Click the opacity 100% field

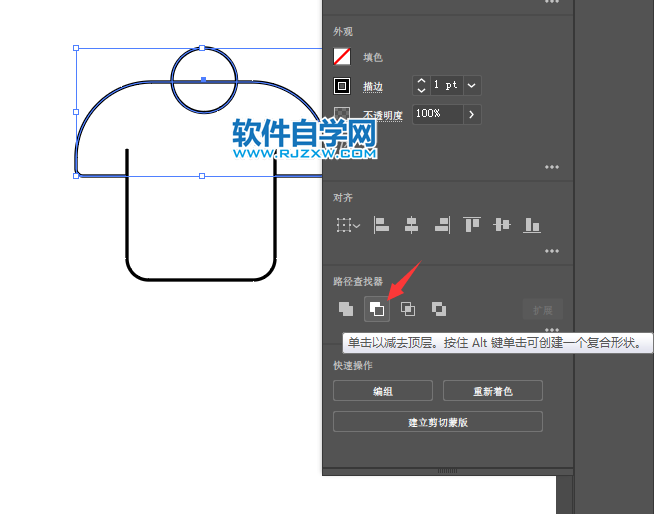(x=438, y=114)
